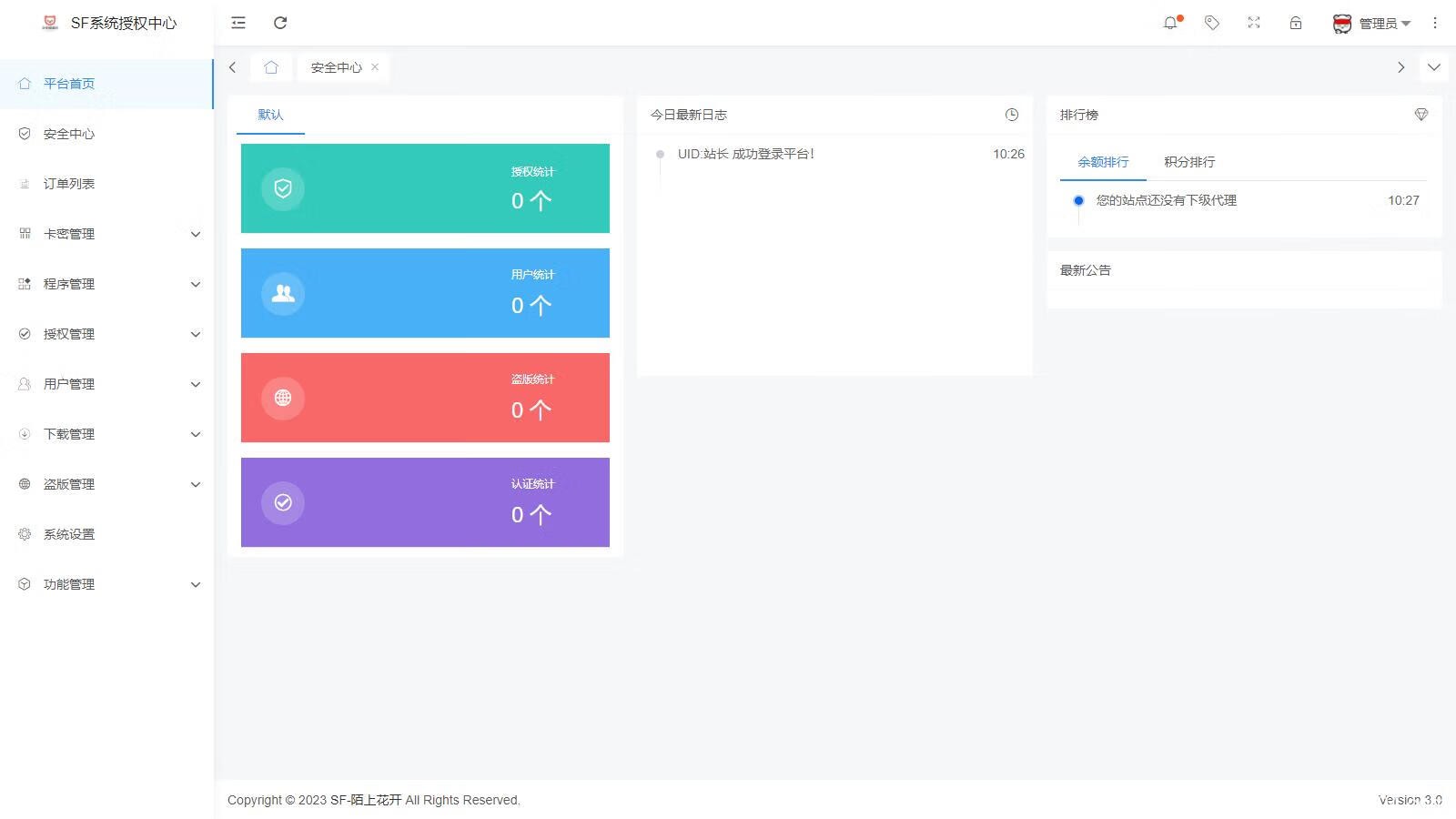Close the 安全中心 tab
Viewport: 1456px width, 819px height.
click(x=374, y=66)
